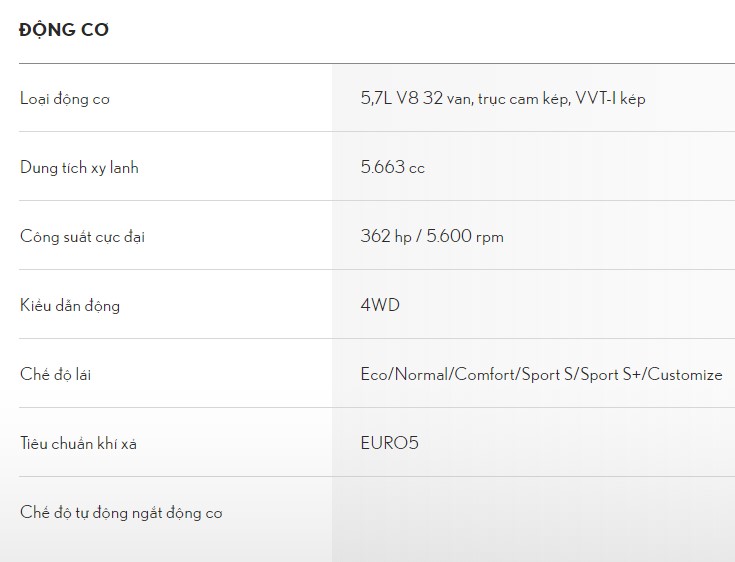Select the Kiểu dẫn động label
735x562 pixels.
[x=70, y=306]
